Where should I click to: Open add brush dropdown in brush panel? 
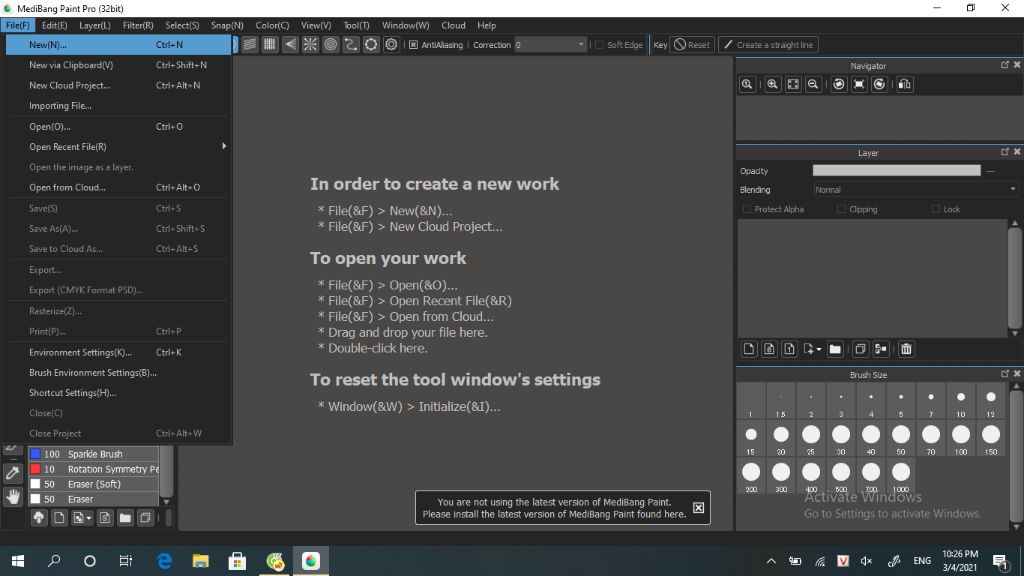88,519
